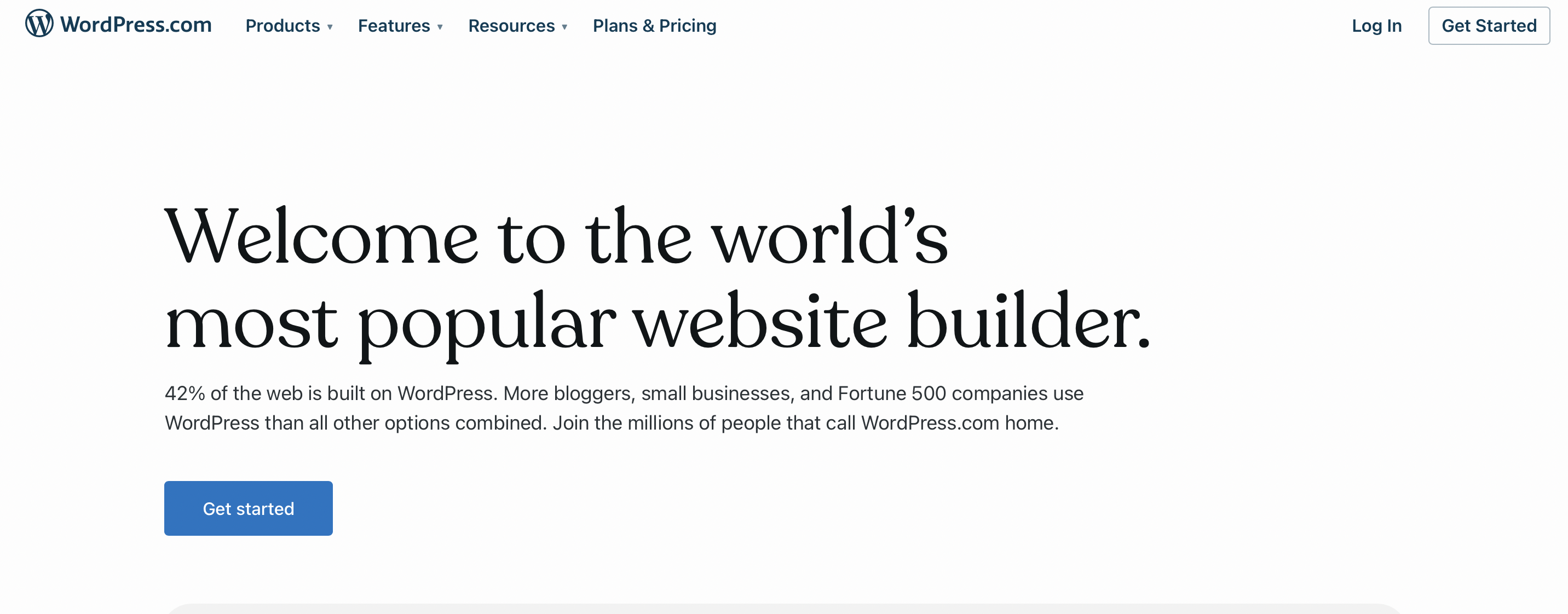
Task: Click the Log In link
Action: [x=1376, y=26]
